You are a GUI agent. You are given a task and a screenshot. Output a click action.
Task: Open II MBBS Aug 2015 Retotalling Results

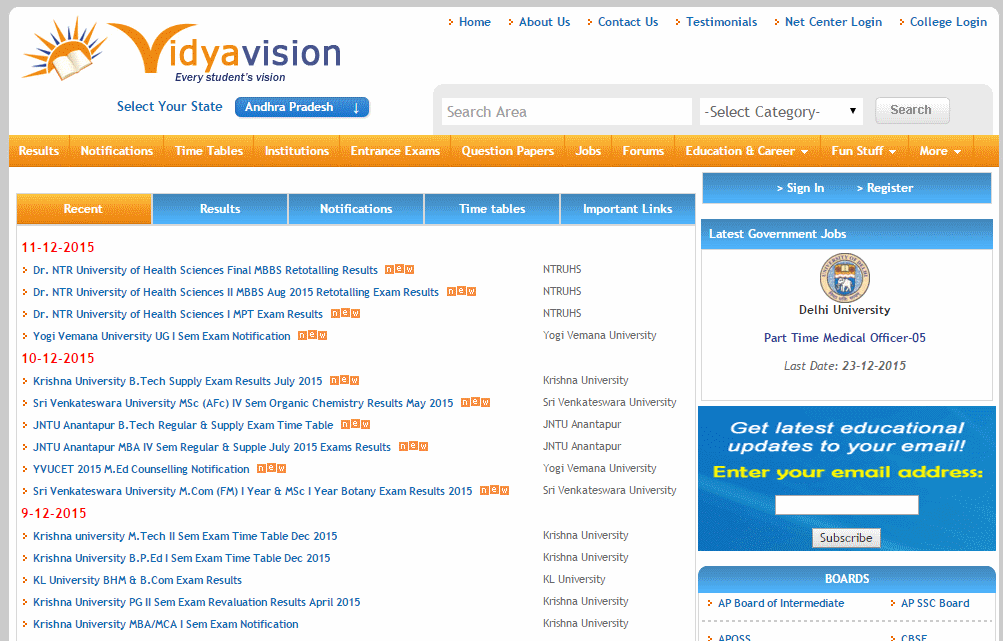[x=236, y=292]
